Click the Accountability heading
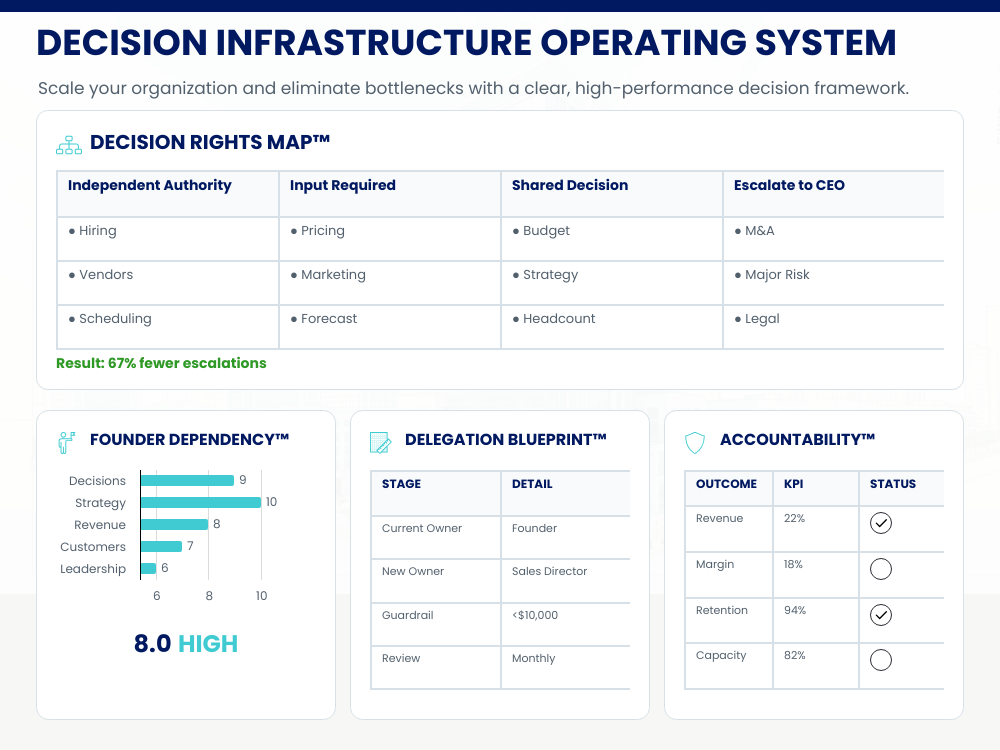 click(797, 439)
